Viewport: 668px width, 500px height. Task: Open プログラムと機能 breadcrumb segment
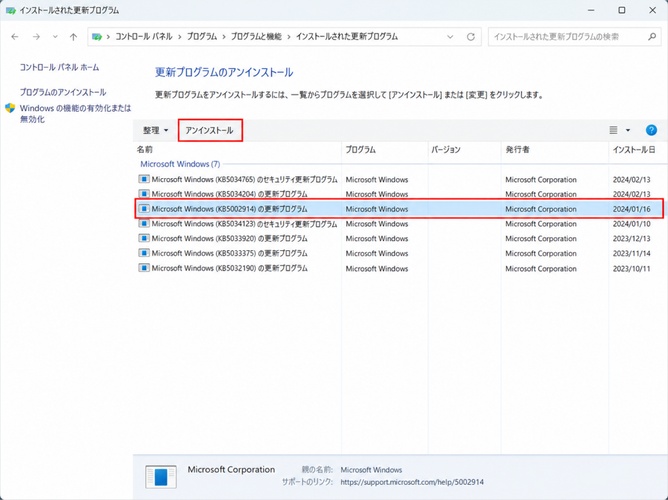point(256,37)
